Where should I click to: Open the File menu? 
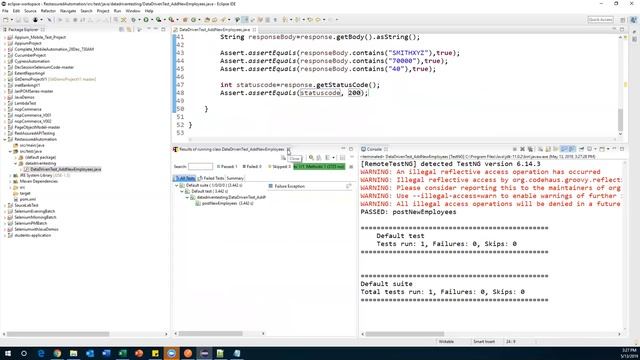coord(5,11)
